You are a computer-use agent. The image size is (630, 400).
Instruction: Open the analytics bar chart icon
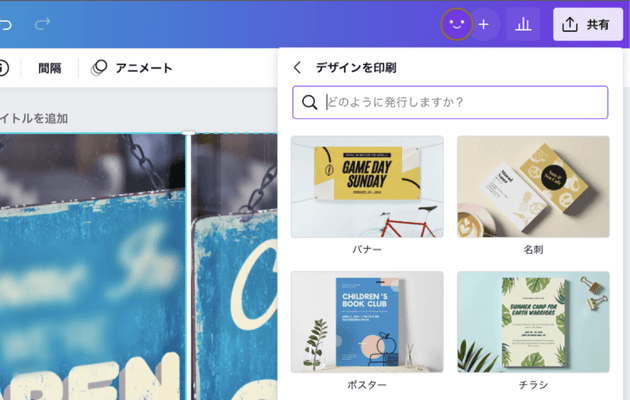tap(523, 24)
